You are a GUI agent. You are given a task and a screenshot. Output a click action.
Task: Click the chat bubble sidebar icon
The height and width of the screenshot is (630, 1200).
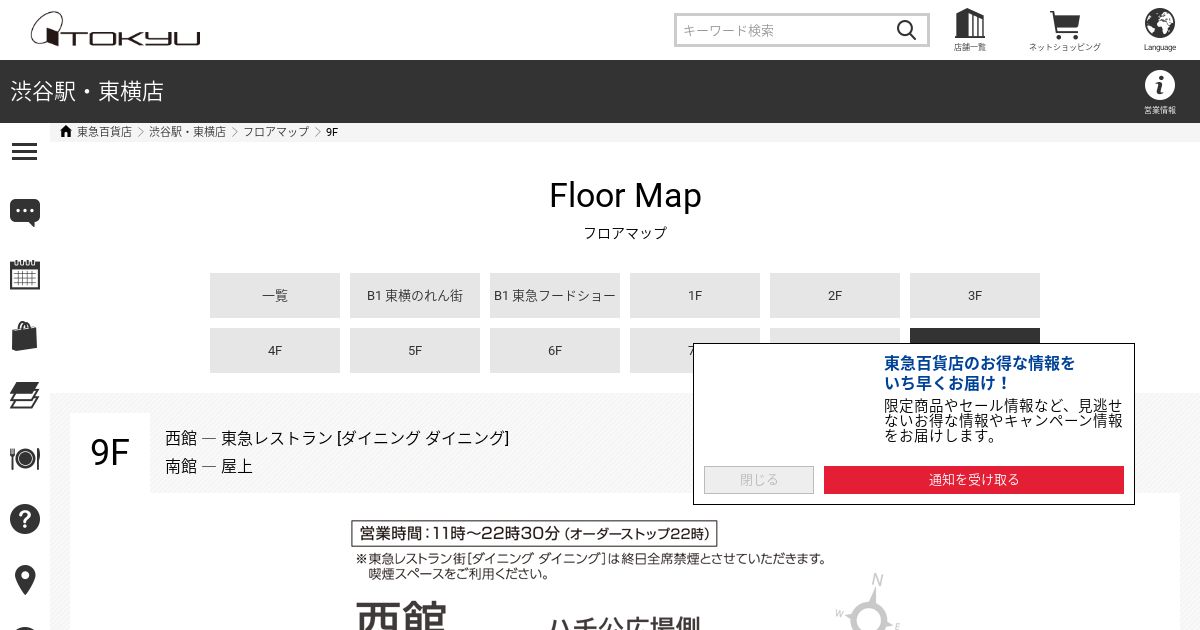[25, 212]
